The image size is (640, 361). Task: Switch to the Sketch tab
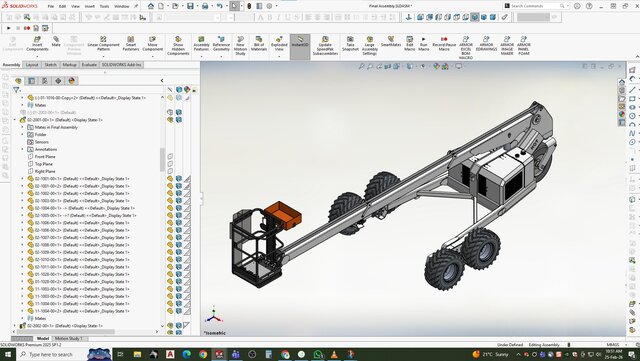coord(51,65)
